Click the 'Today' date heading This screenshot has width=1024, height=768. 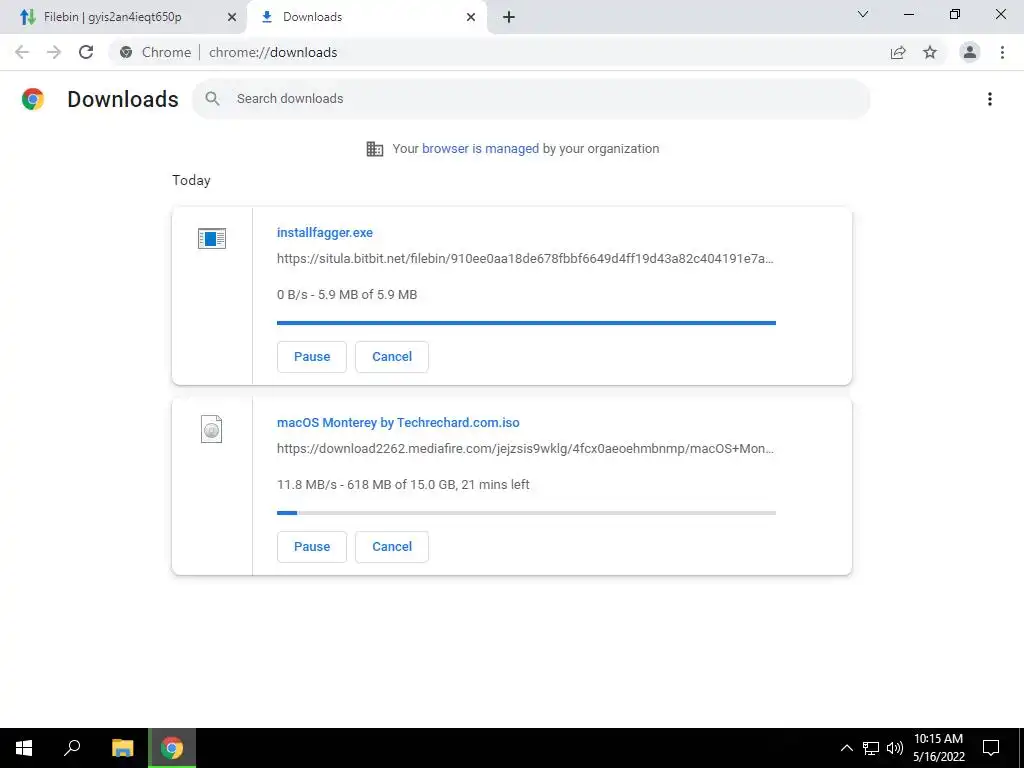pyautogui.click(x=191, y=180)
